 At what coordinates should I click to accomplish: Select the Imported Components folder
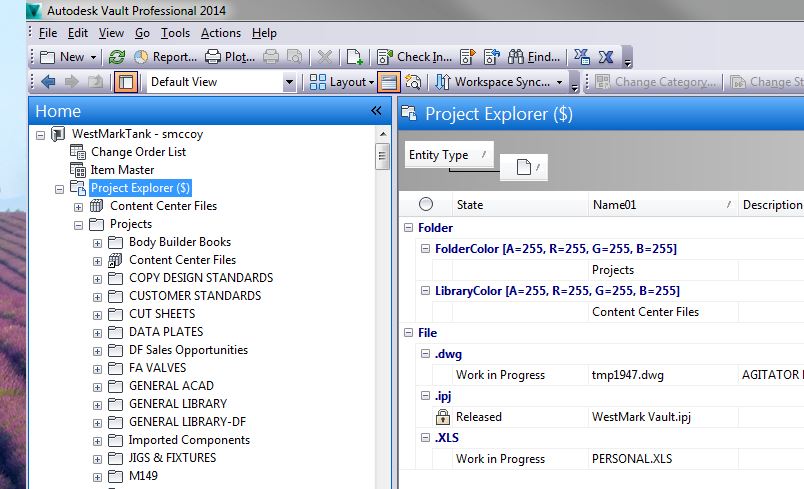pos(189,440)
